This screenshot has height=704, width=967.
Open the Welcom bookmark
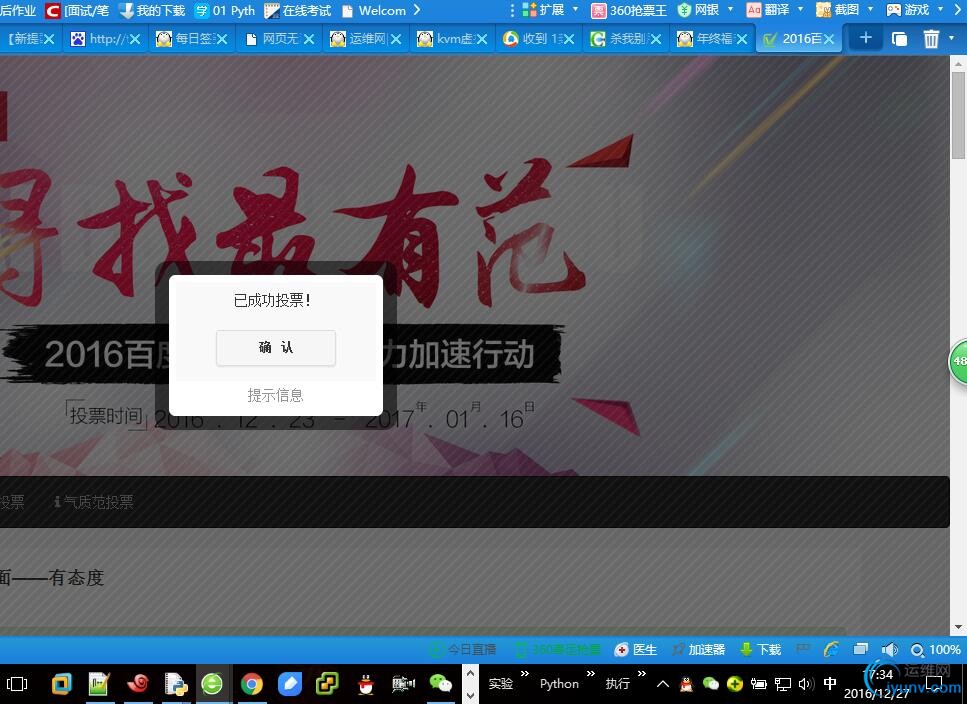point(374,10)
